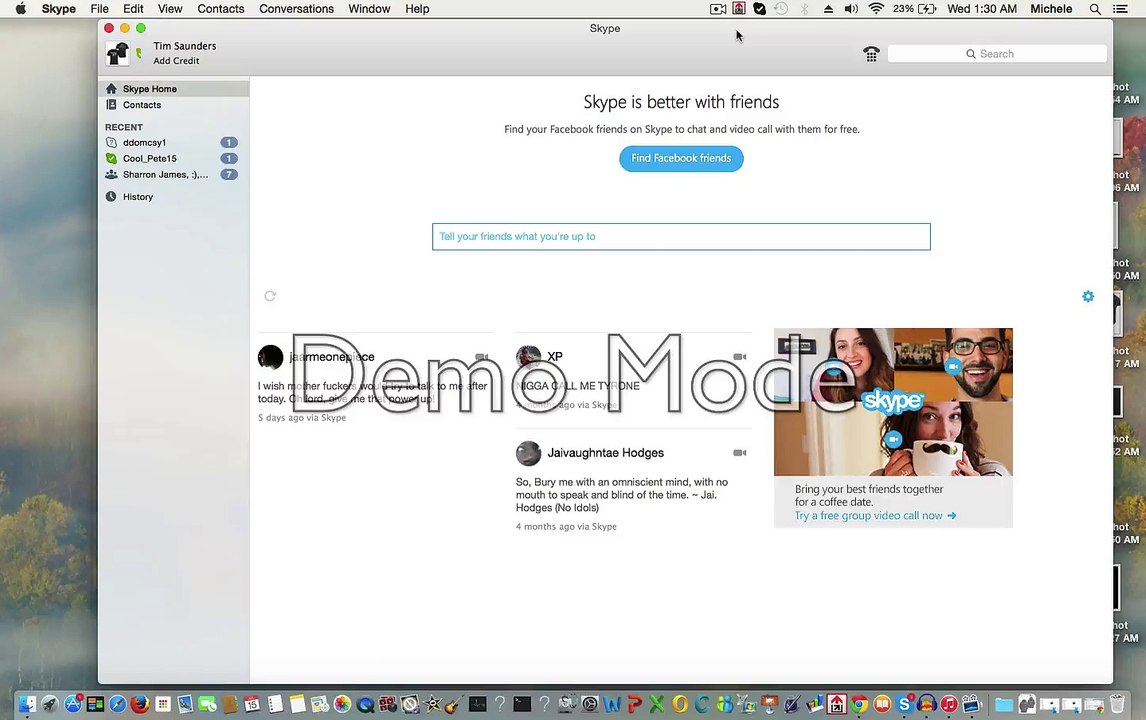Open the Help menu
Image resolution: width=1146 pixels, height=720 pixels.
tap(417, 9)
